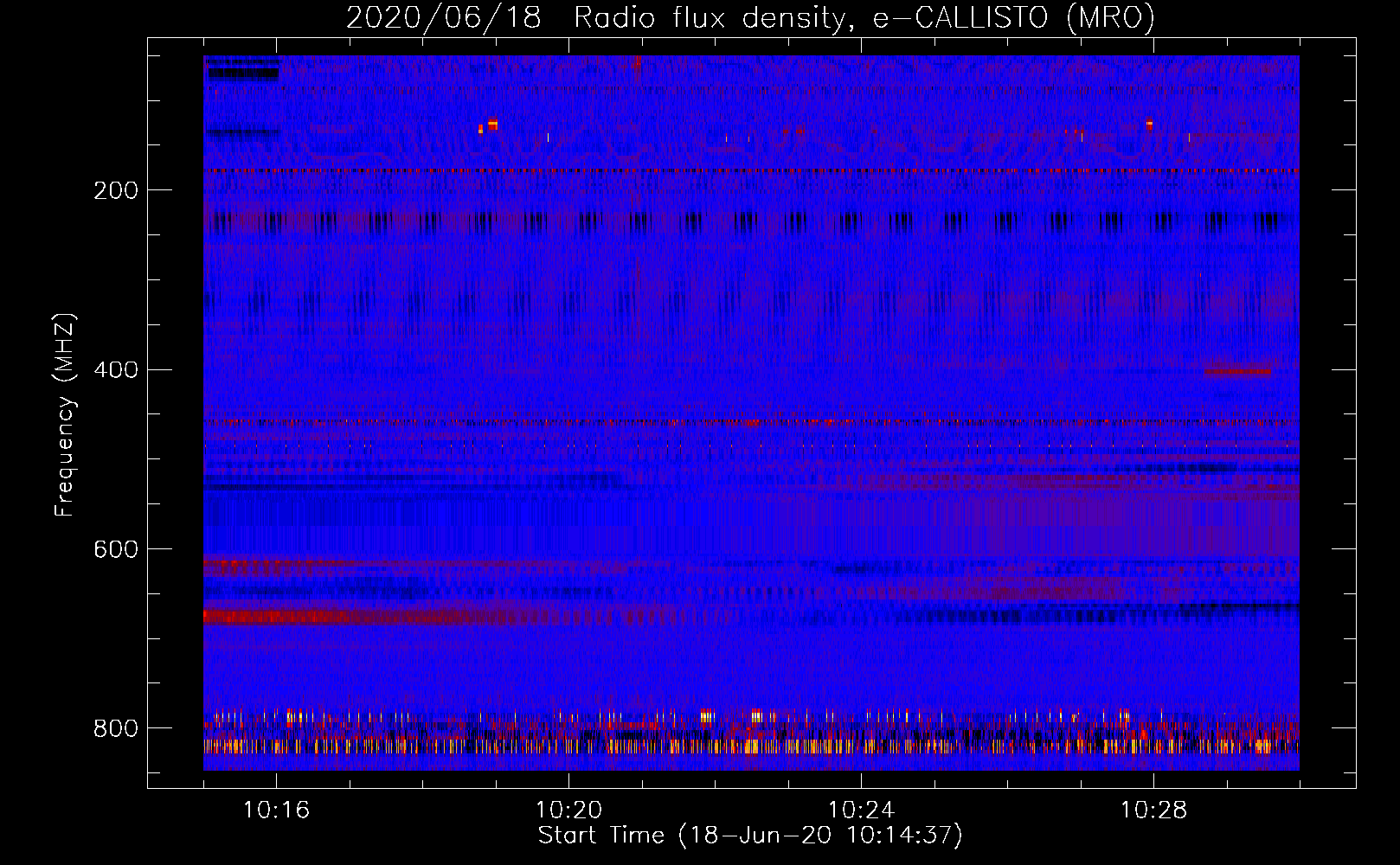1400x865 pixels.
Task: Click the '10:20' time axis label
Action: [x=568, y=811]
